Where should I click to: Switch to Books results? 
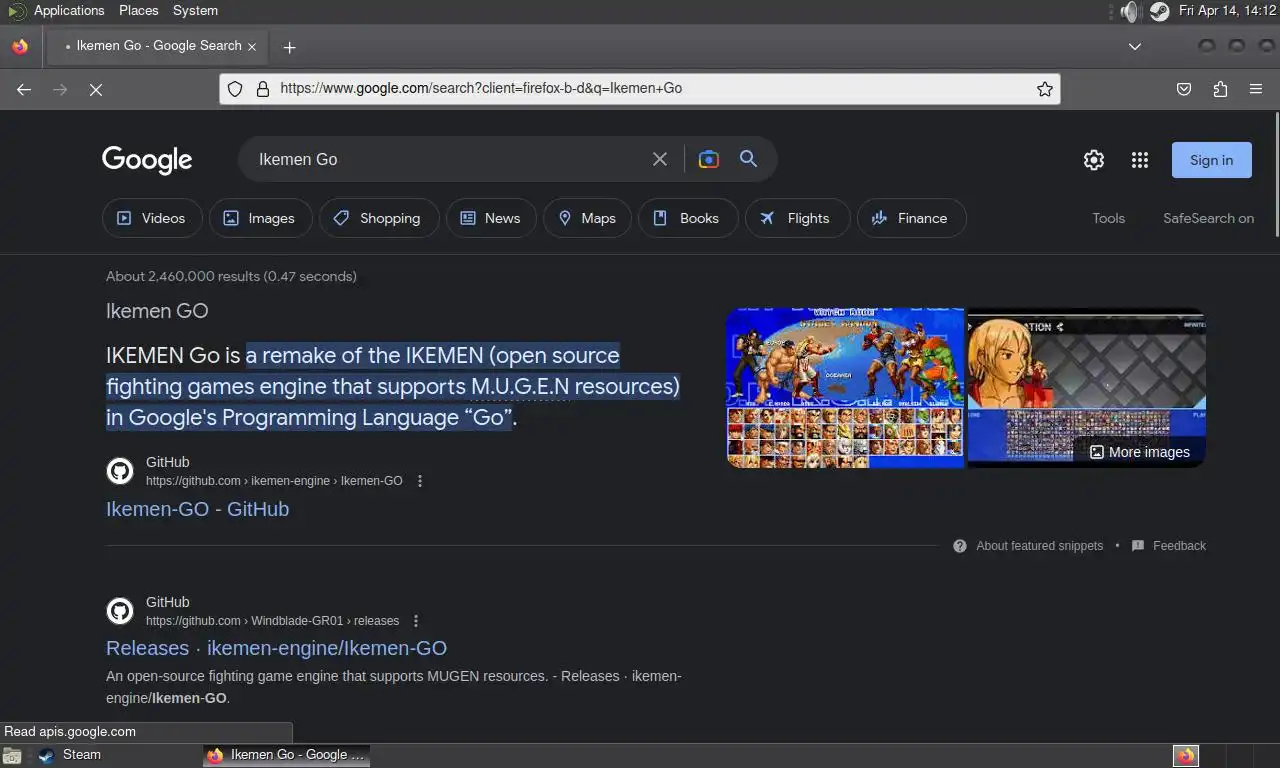coord(688,218)
